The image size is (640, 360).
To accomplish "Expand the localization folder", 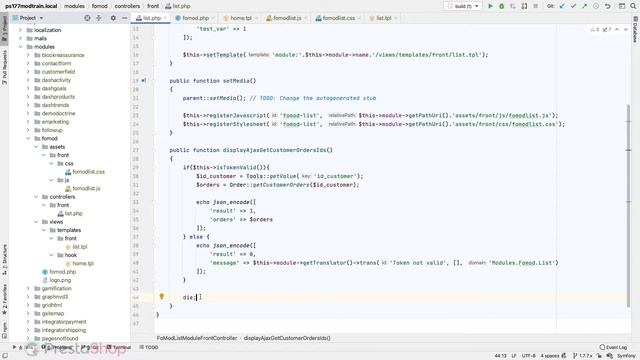I will [x=20, y=30].
